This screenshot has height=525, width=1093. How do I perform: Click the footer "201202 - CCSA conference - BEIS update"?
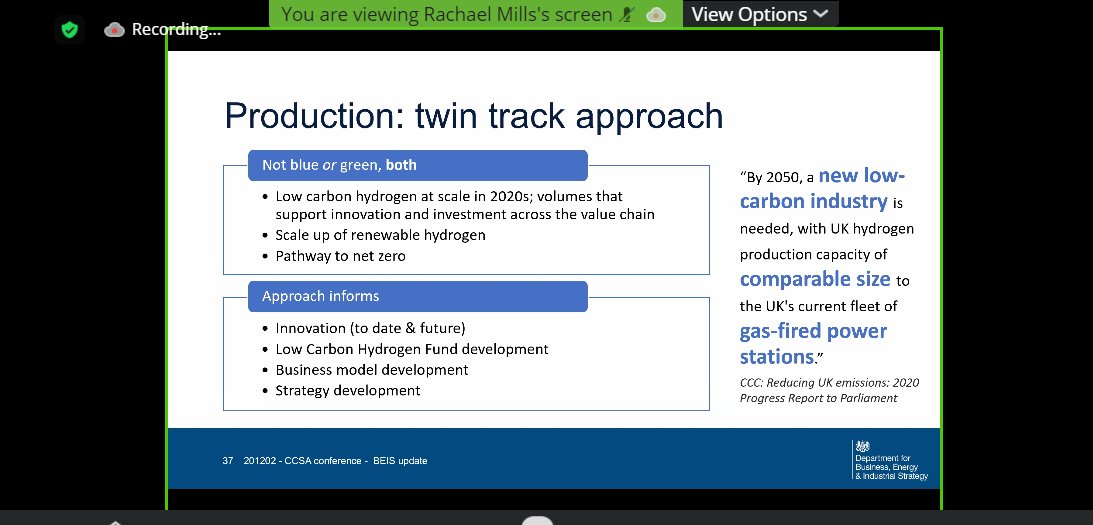pyautogui.click(x=335, y=461)
